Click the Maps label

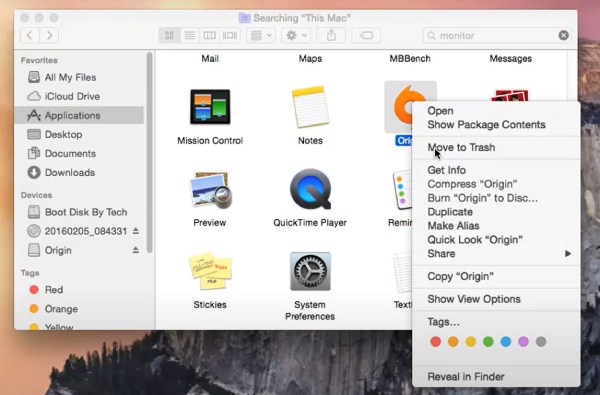pyautogui.click(x=310, y=59)
